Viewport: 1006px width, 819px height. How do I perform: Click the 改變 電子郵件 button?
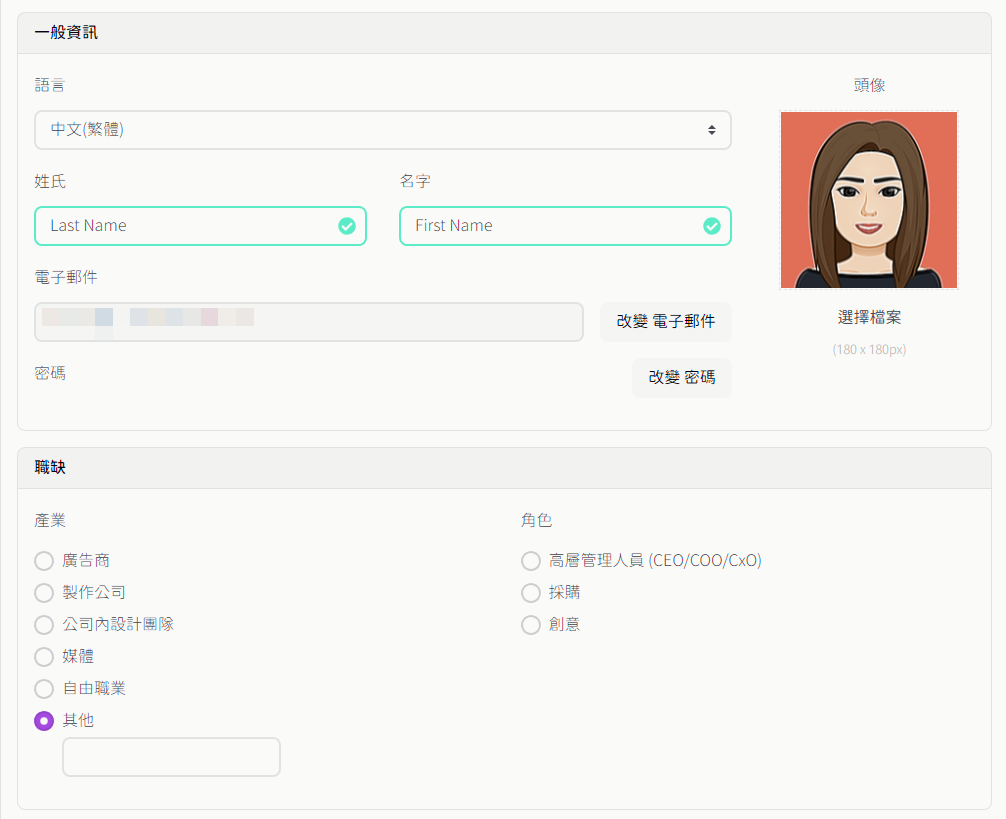click(x=665, y=322)
